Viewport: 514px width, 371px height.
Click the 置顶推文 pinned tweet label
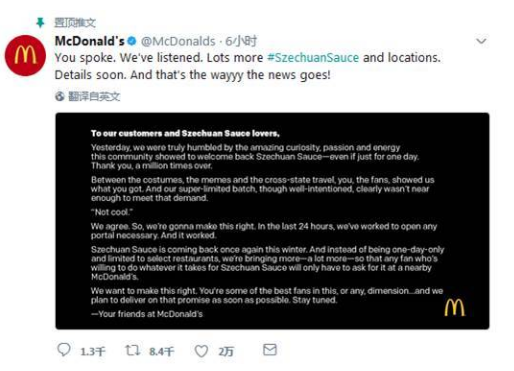pyautogui.click(x=75, y=23)
